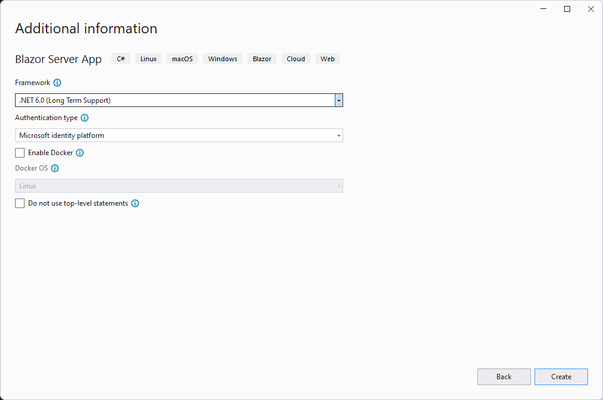Click the Authentication type info icon
This screenshot has height=400, width=603.
[85, 118]
